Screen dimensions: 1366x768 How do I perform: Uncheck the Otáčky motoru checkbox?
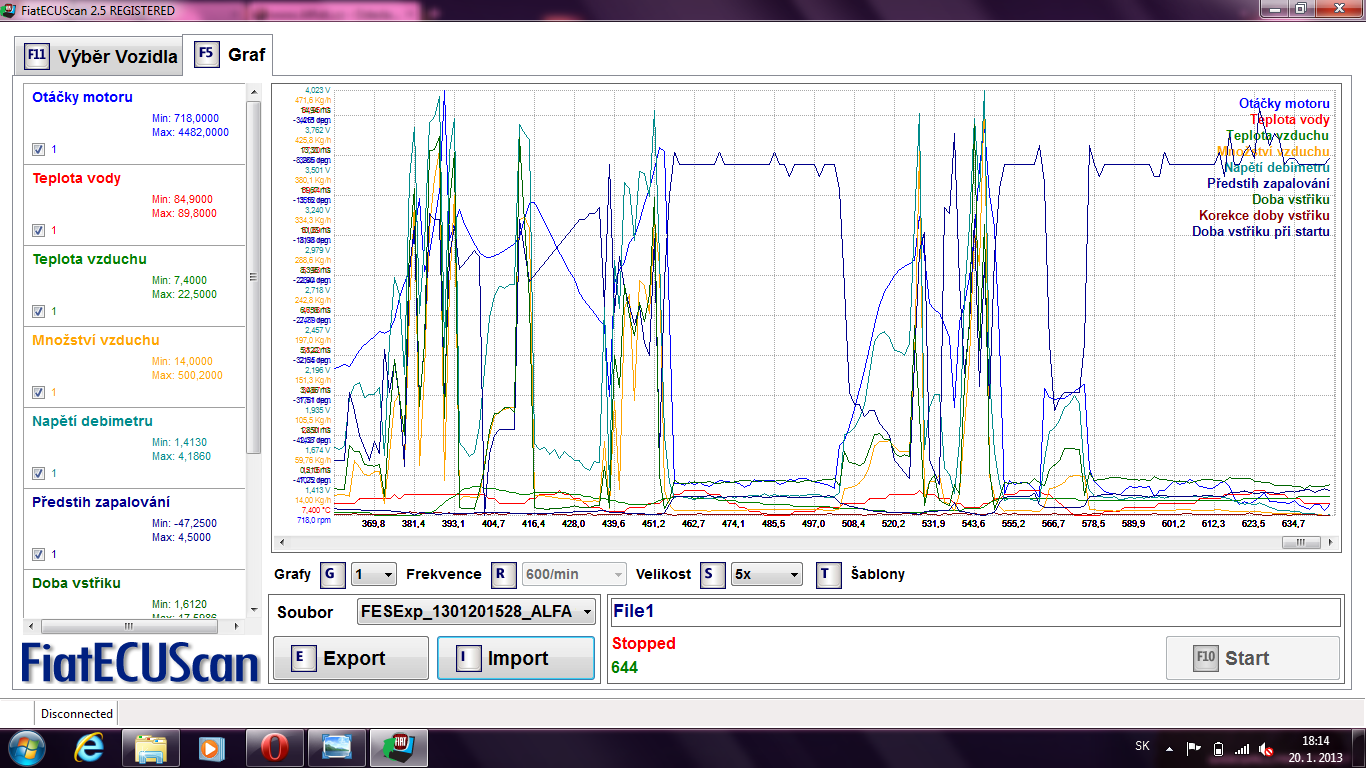tap(38, 149)
